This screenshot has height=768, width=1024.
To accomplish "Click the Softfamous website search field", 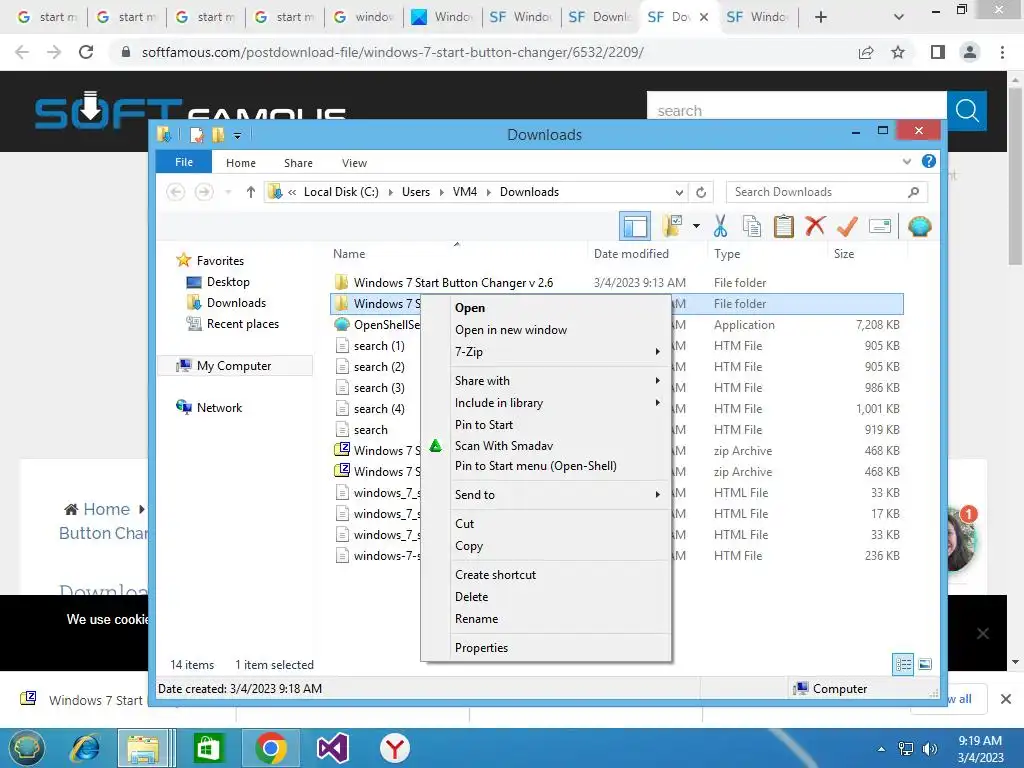I will (x=797, y=111).
